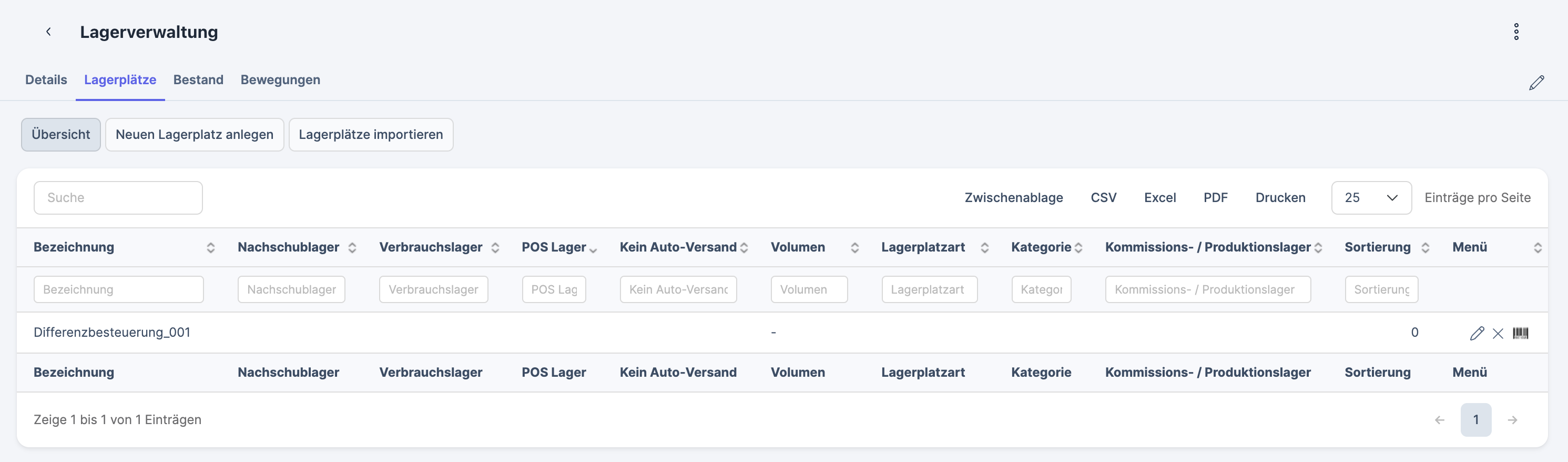
Task: Go to the next page arrow
Action: 1512,420
